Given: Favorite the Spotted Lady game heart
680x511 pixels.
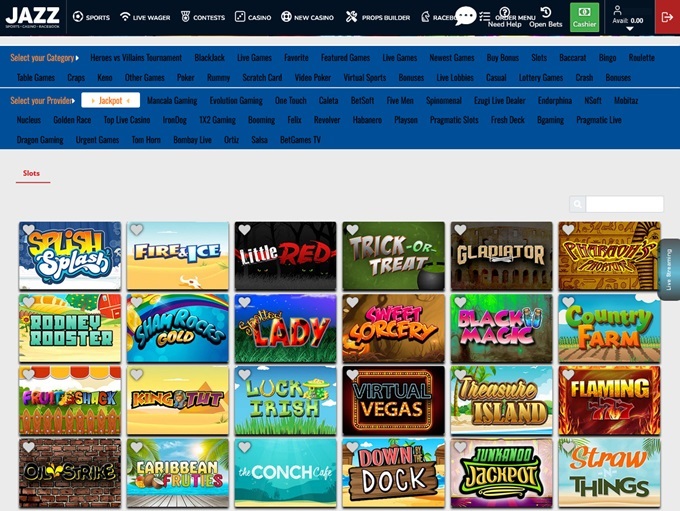Looking at the screenshot, I should [x=245, y=302].
